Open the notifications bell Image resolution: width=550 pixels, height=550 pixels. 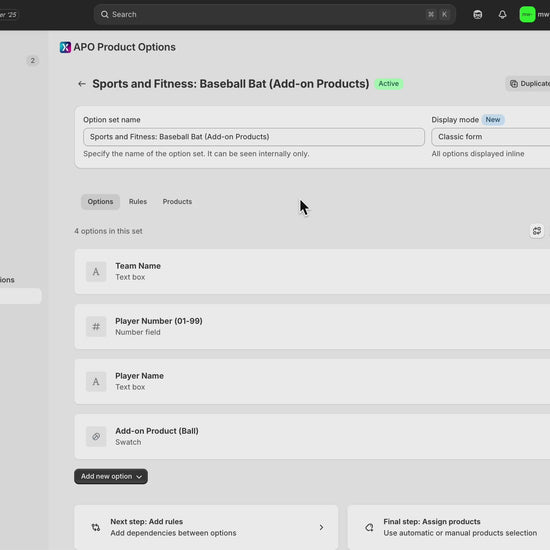pyautogui.click(x=502, y=14)
